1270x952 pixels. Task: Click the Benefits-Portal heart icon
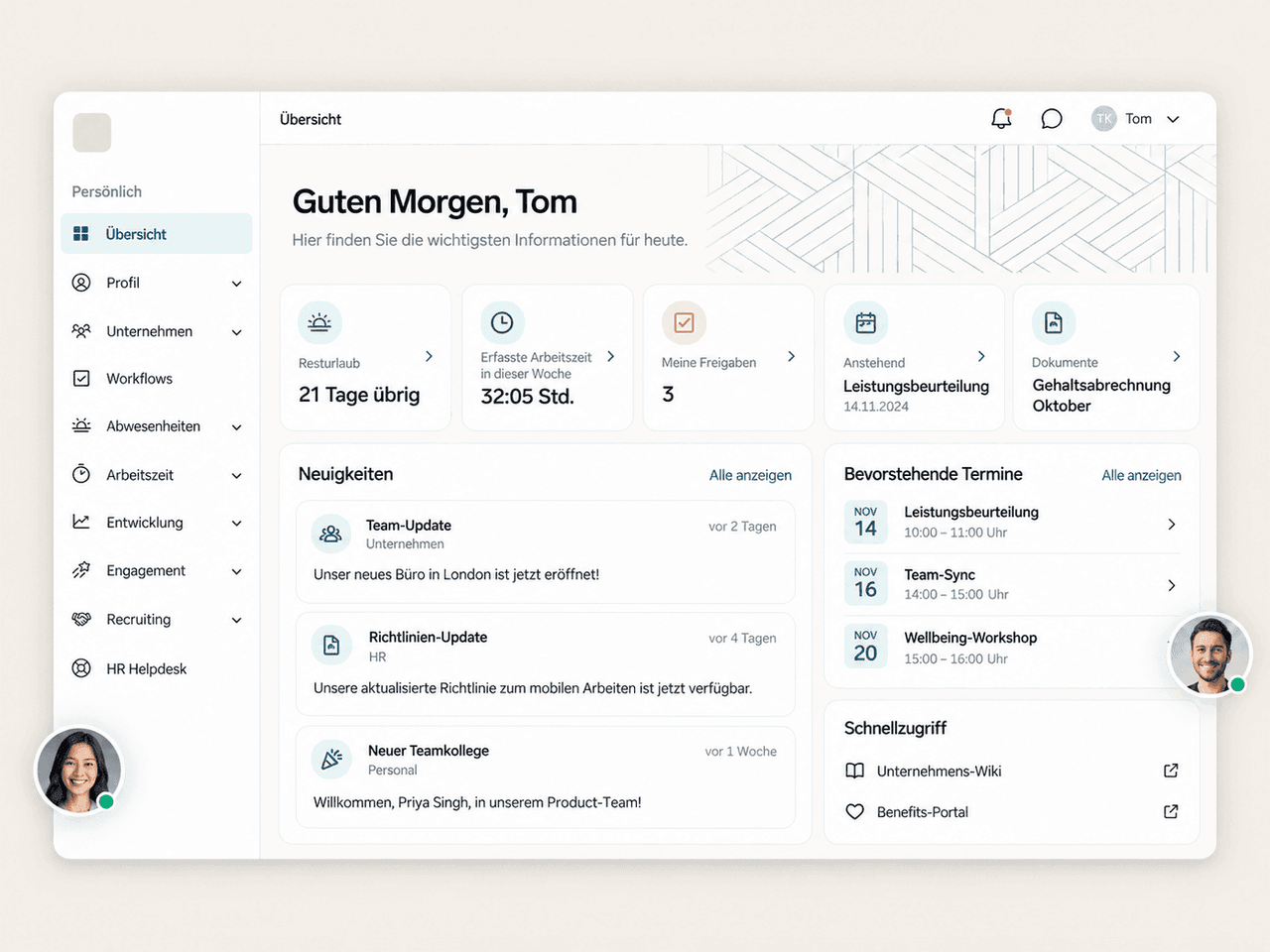pos(854,811)
